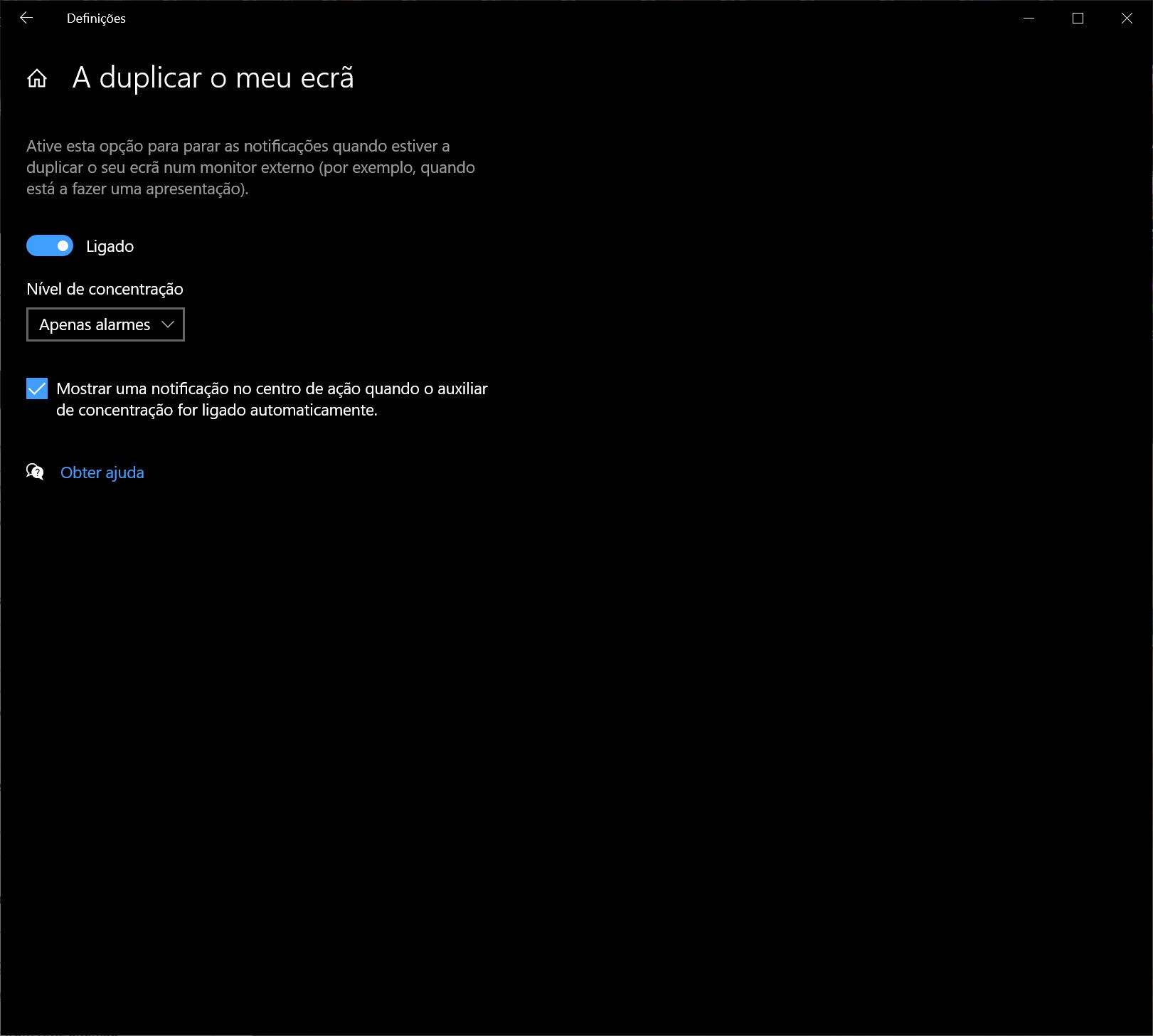The height and width of the screenshot is (1036, 1153).
Task: Click the help chat bubble icon
Action: point(35,472)
